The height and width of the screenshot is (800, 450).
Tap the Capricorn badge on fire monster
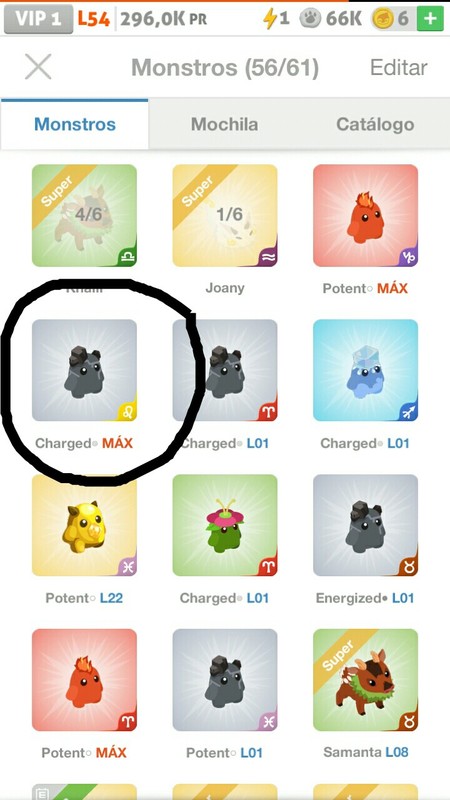(x=409, y=257)
